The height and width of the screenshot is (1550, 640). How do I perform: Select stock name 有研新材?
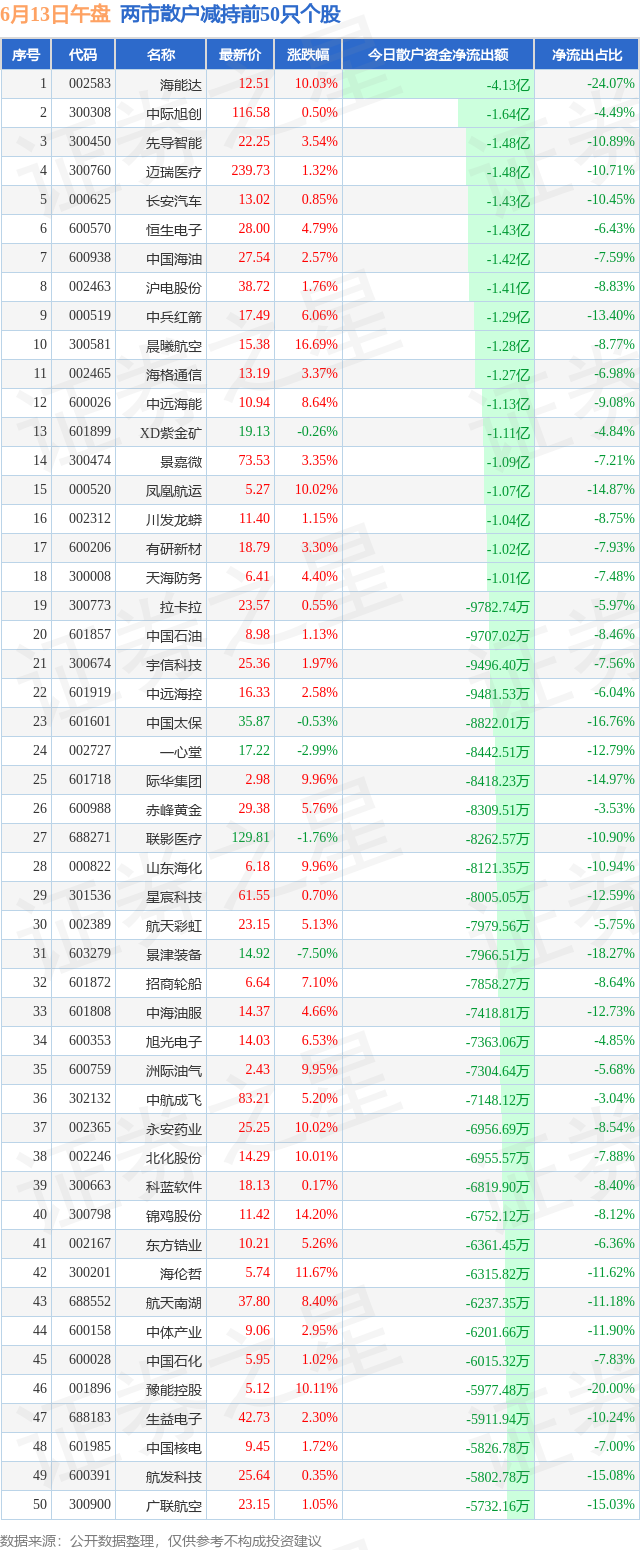click(x=174, y=548)
